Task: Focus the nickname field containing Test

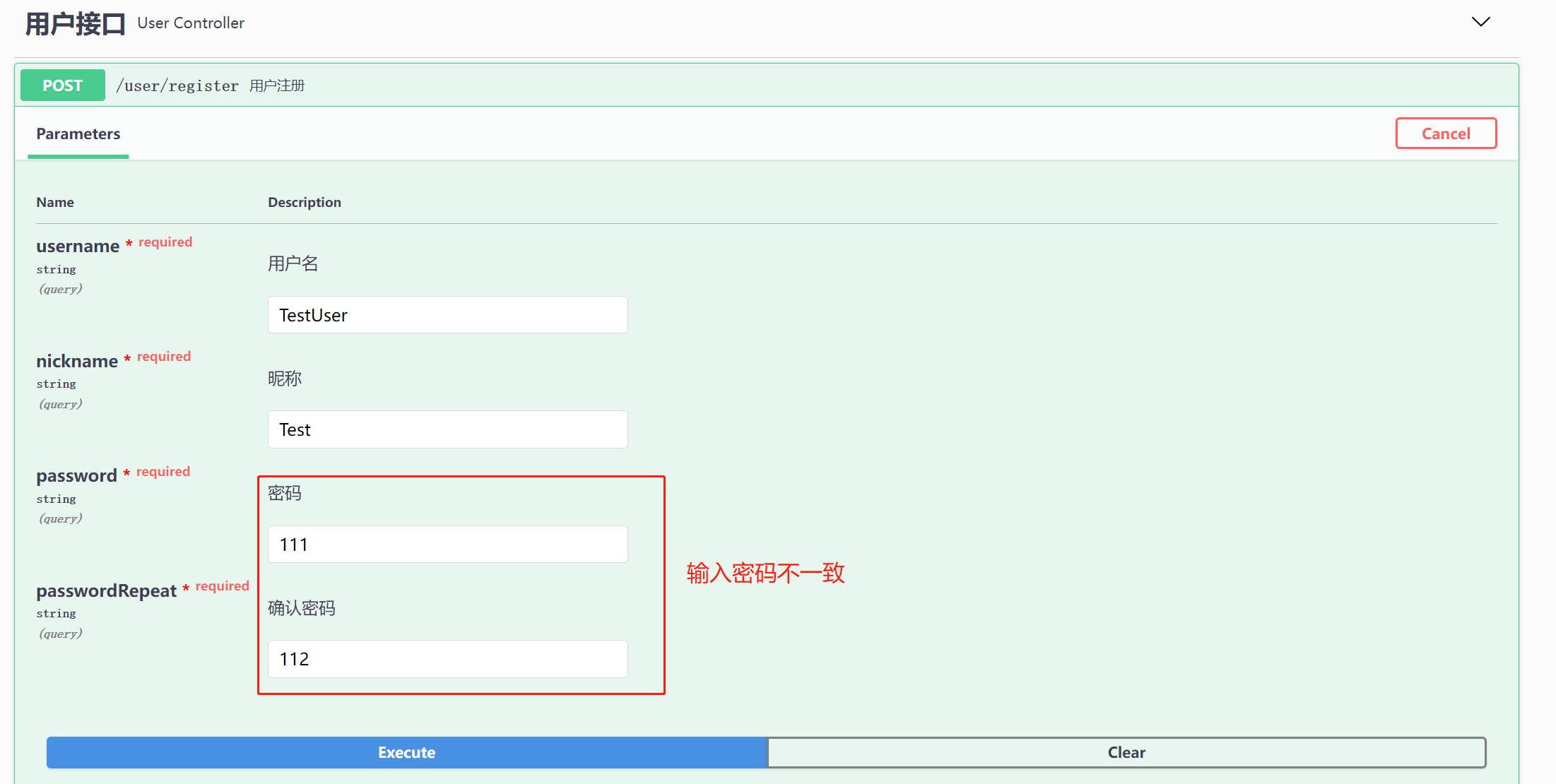Action: tap(447, 429)
